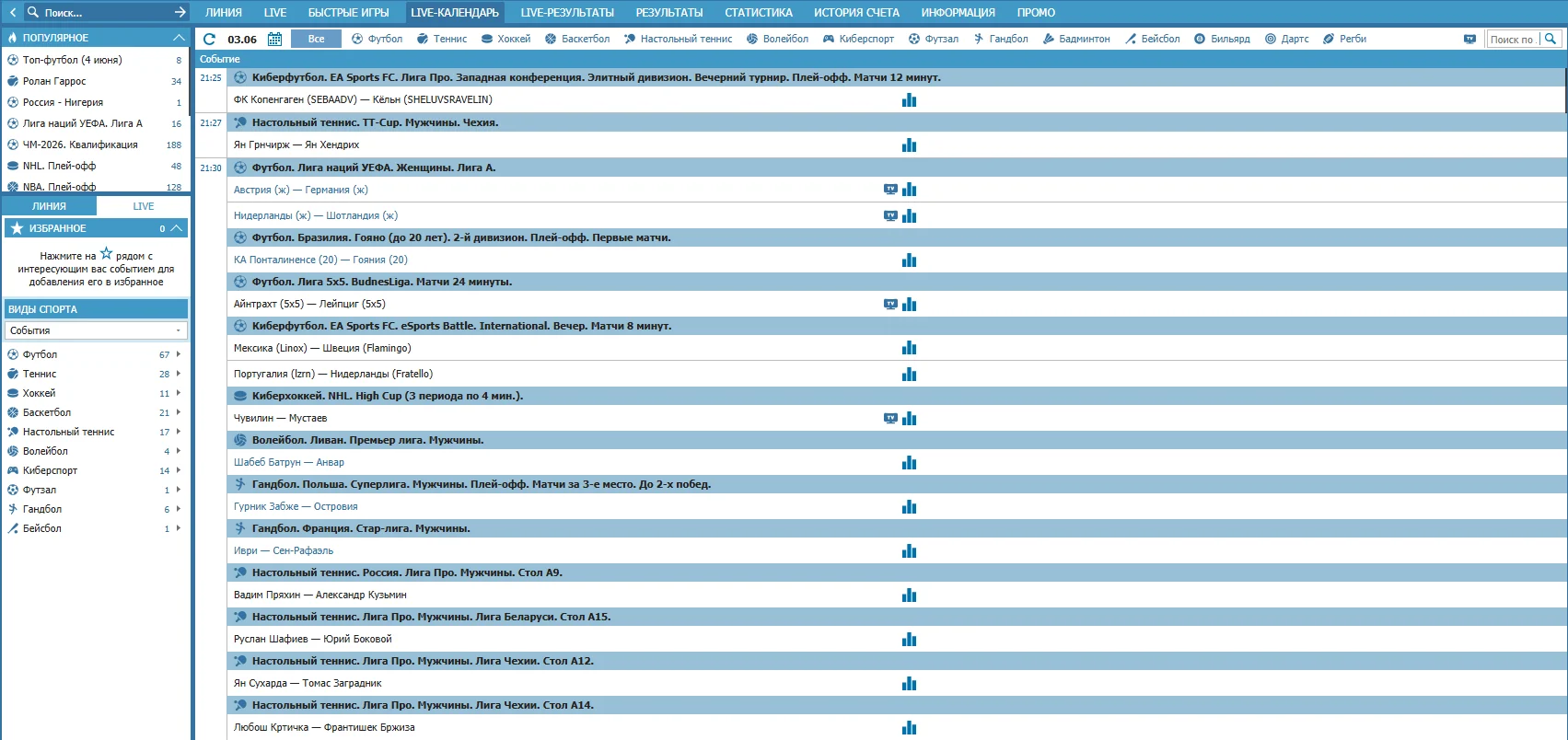The height and width of the screenshot is (740, 1568).
Task: Open the calendar date picker icon
Action: click(274, 39)
